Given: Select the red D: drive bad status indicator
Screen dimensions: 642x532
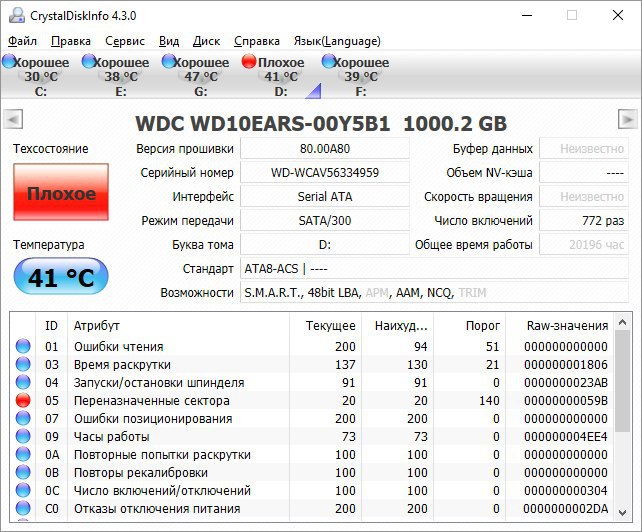Looking at the screenshot, I should pyautogui.click(x=249, y=62).
